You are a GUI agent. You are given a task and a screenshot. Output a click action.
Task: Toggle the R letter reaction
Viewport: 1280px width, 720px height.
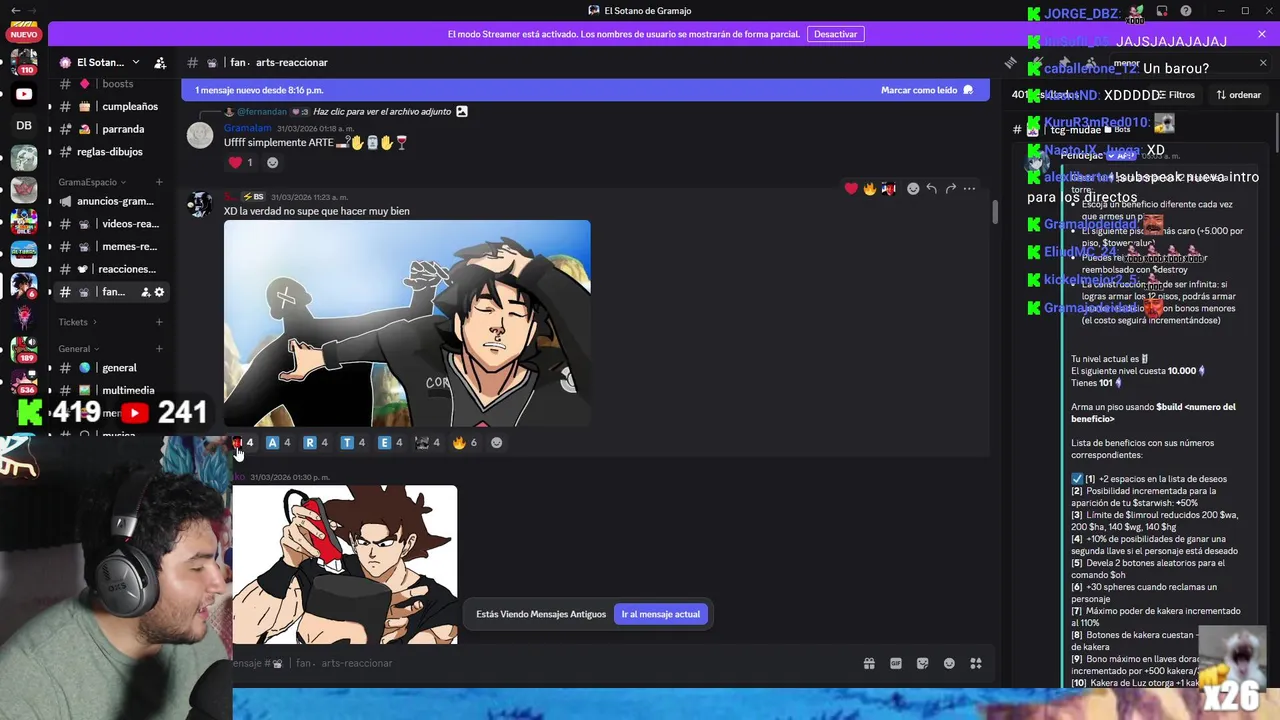[x=316, y=442]
